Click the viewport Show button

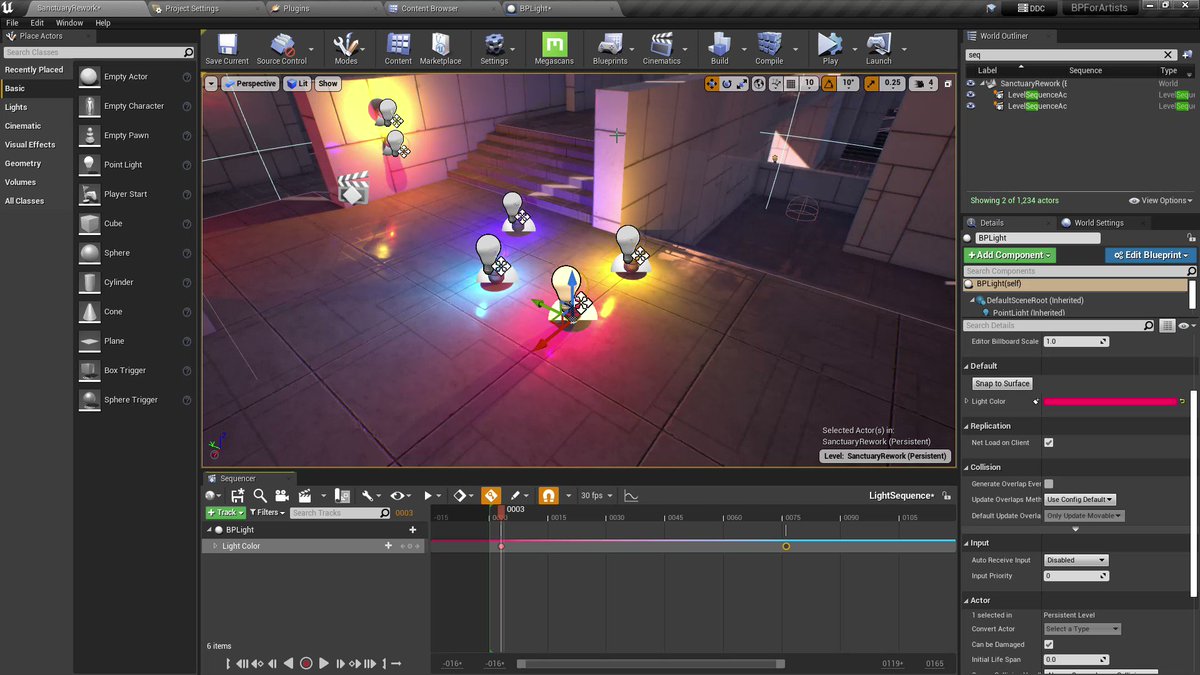point(328,84)
